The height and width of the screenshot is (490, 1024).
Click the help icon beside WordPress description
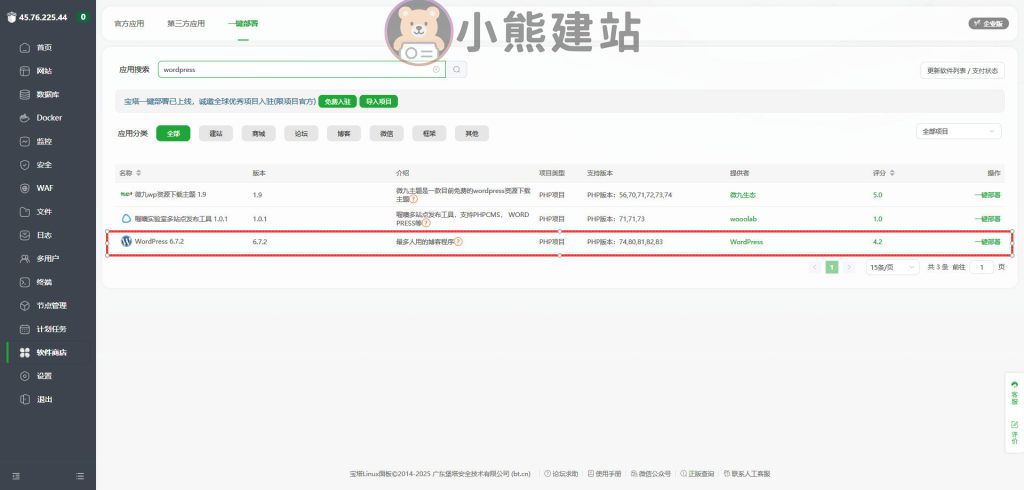459,242
